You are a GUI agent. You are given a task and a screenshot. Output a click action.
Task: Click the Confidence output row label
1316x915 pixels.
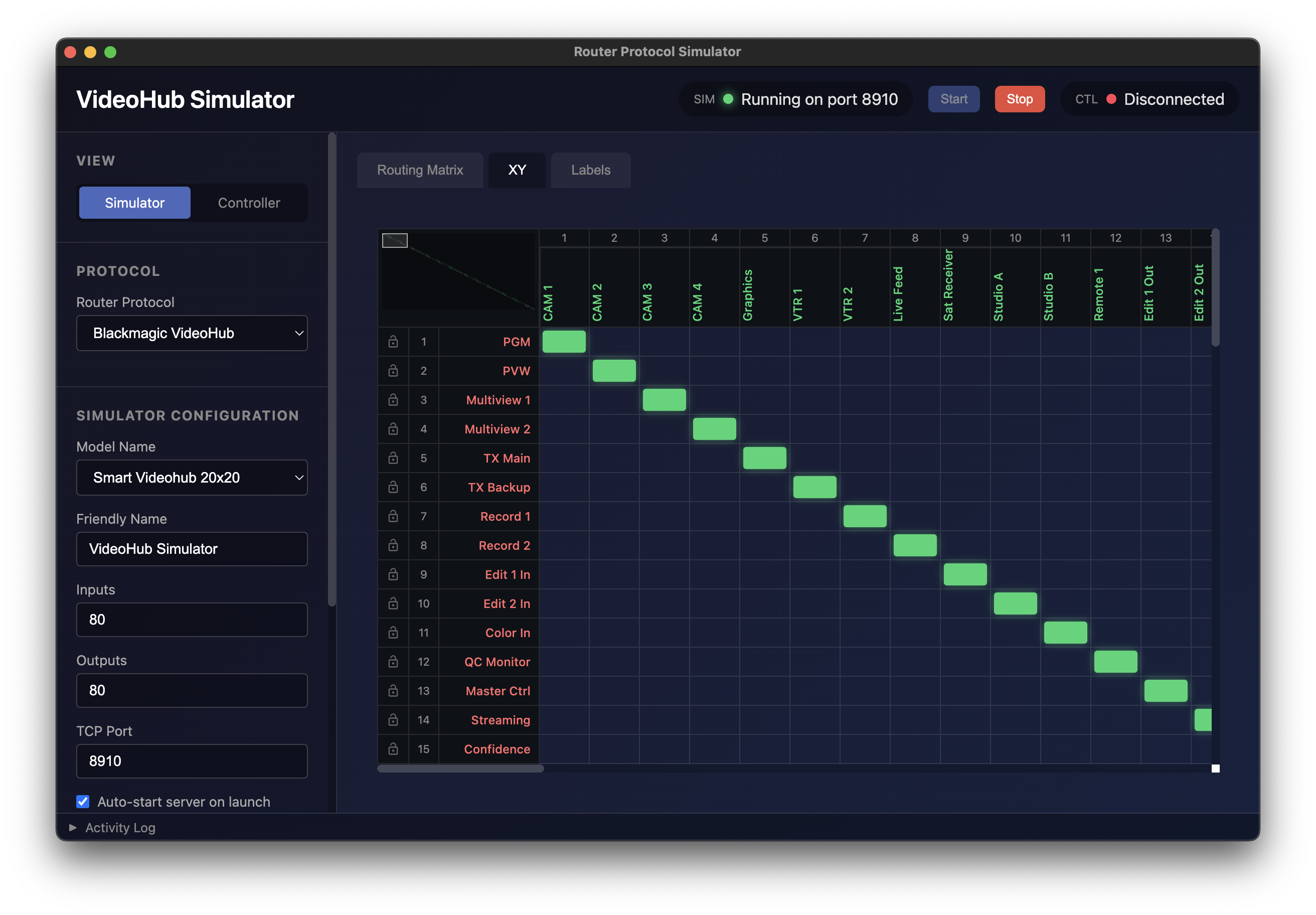[489, 749]
